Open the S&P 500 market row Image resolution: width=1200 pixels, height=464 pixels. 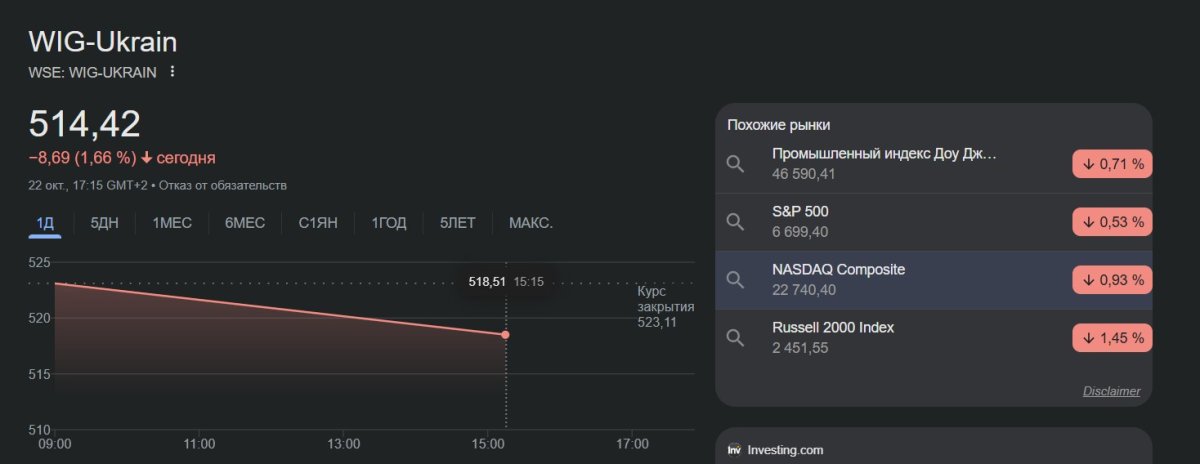pos(900,222)
